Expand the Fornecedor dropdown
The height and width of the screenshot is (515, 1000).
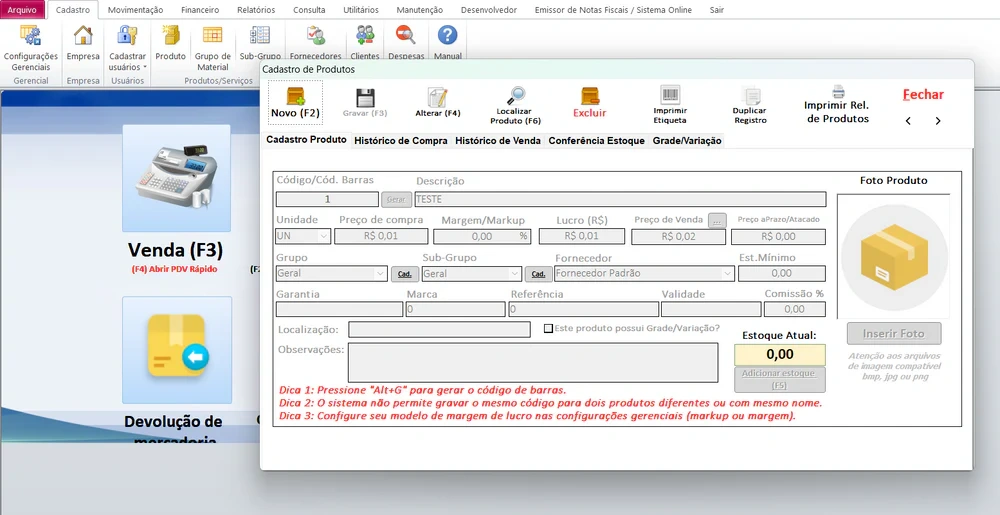[x=727, y=274]
